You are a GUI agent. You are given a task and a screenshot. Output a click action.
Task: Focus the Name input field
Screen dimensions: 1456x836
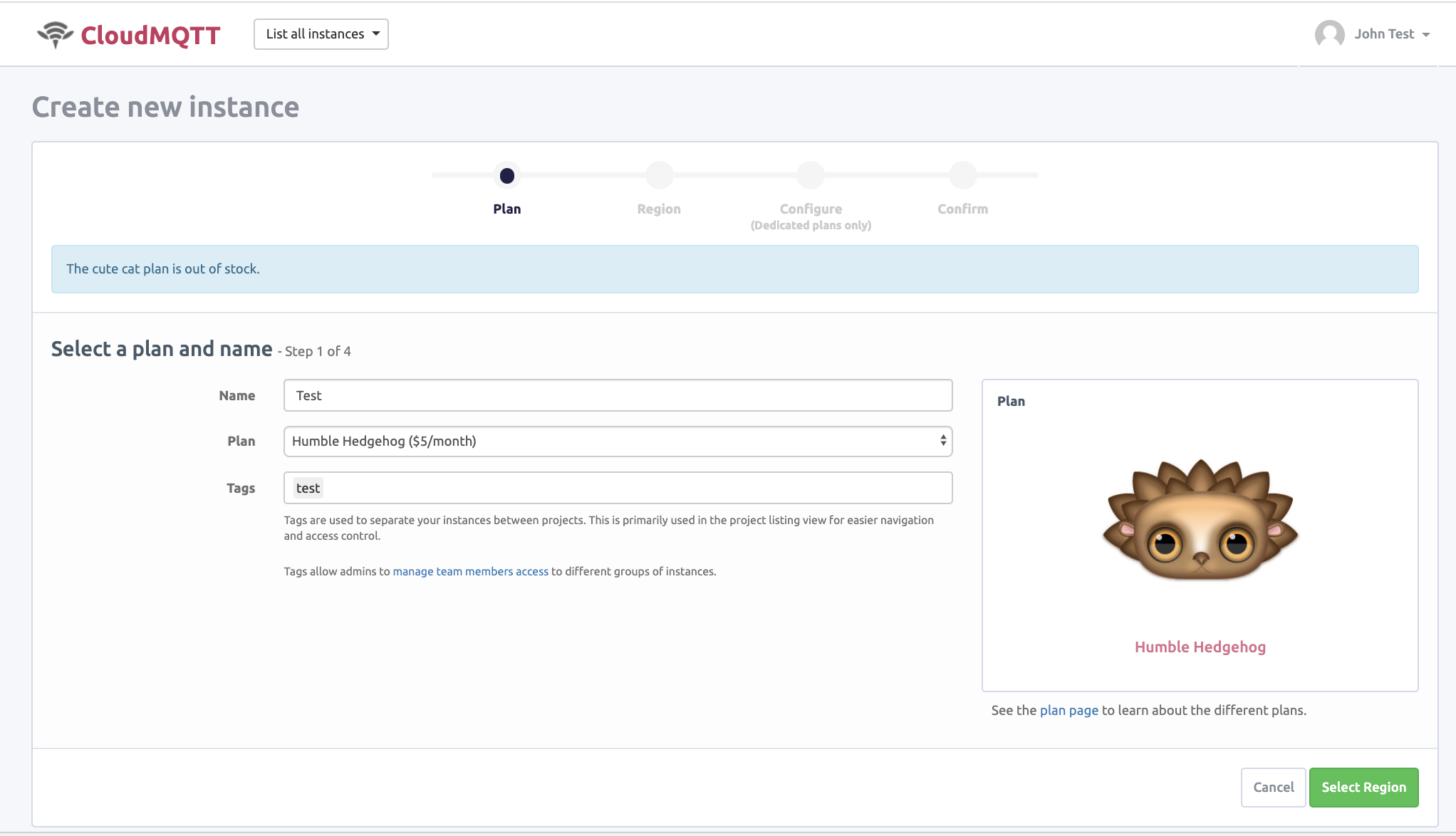point(618,395)
